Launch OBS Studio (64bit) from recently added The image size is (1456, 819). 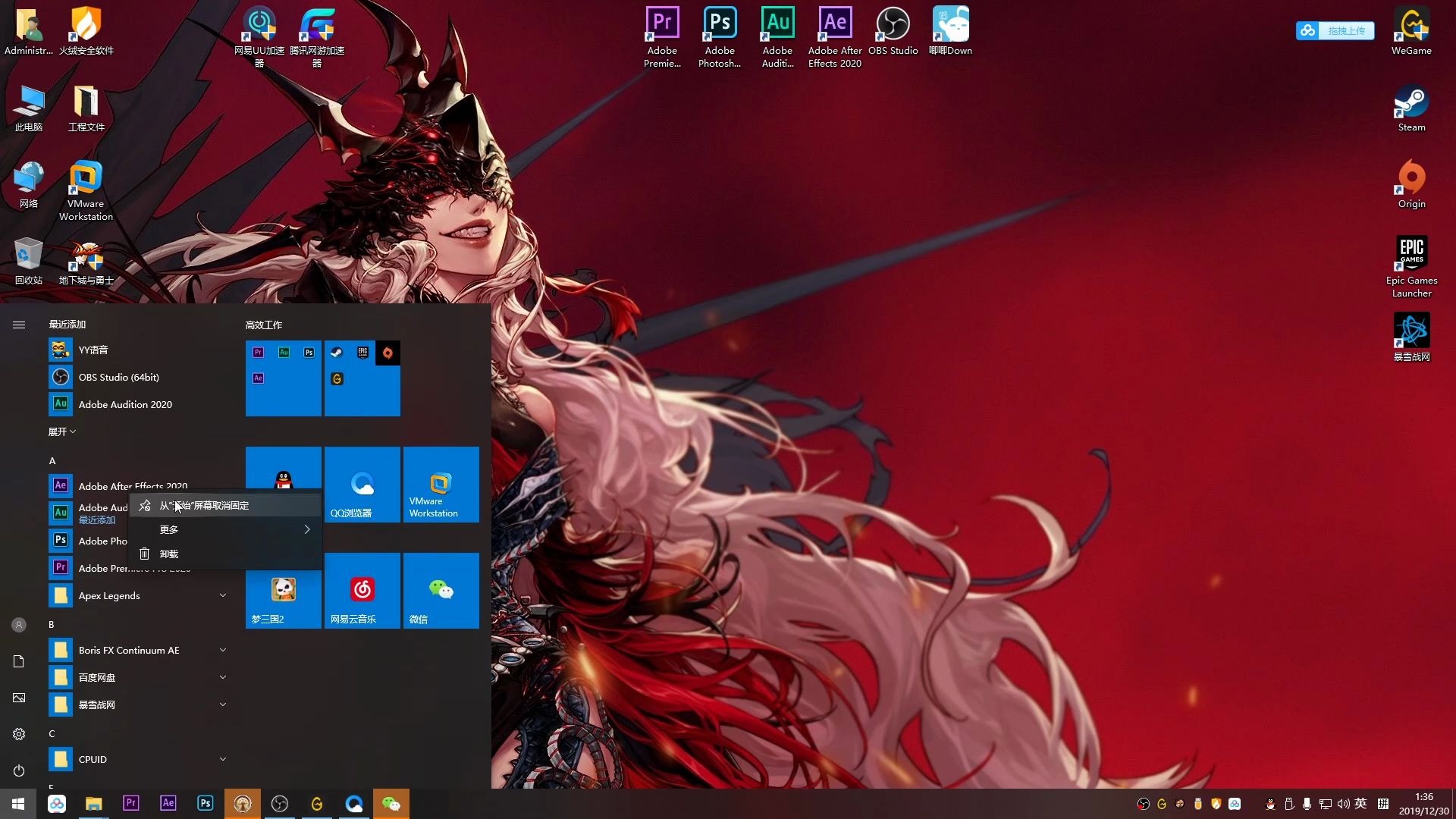[138, 377]
